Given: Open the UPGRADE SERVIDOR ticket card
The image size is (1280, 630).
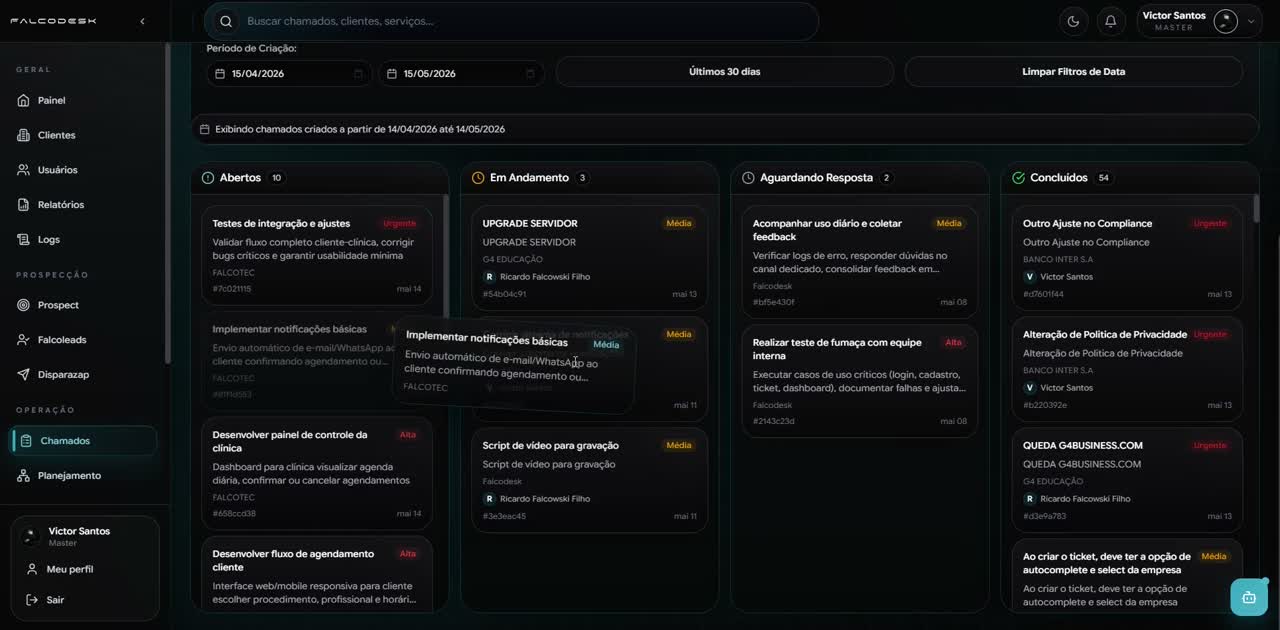Looking at the screenshot, I should tap(590, 258).
